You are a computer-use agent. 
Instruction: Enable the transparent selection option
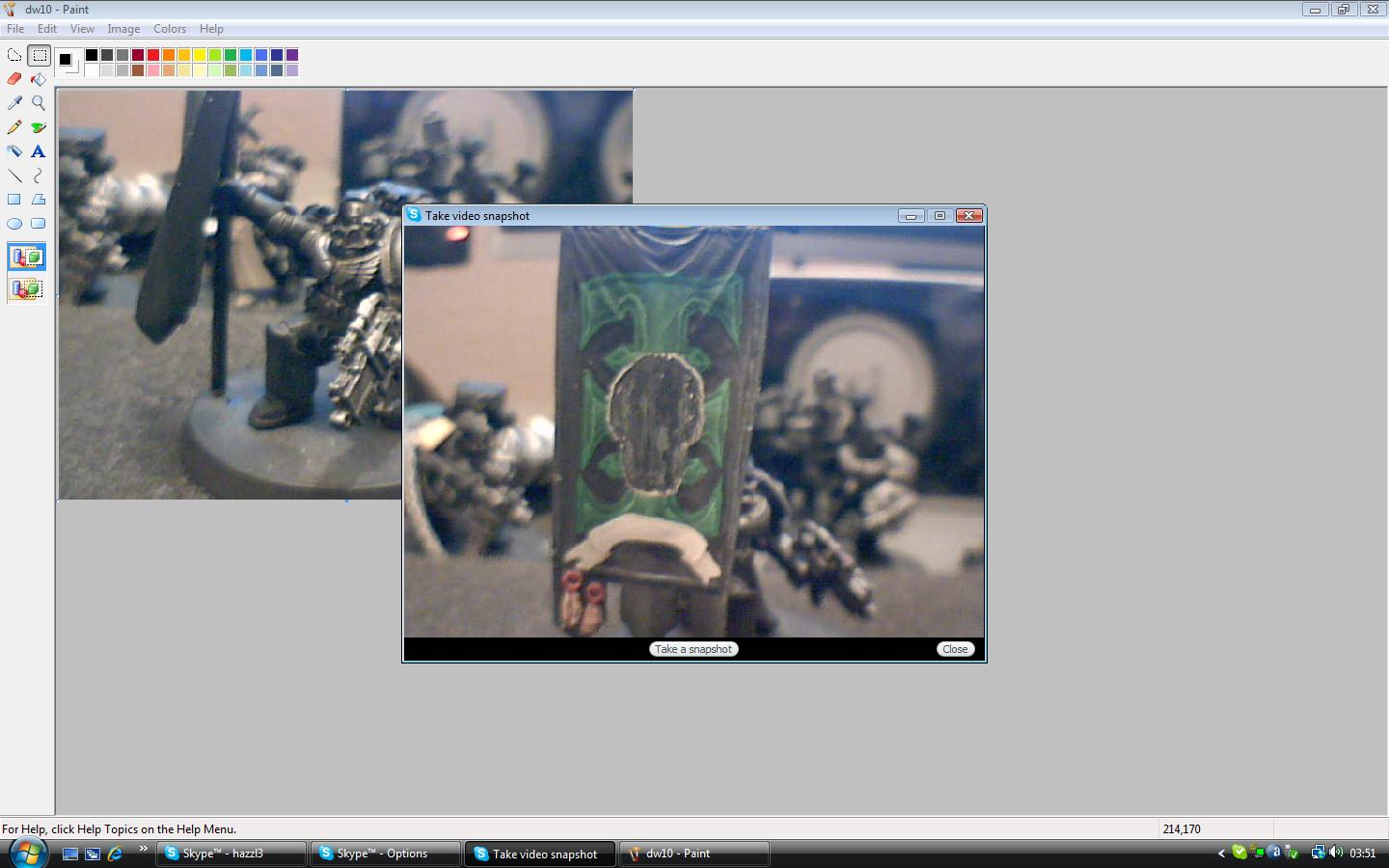(x=27, y=288)
